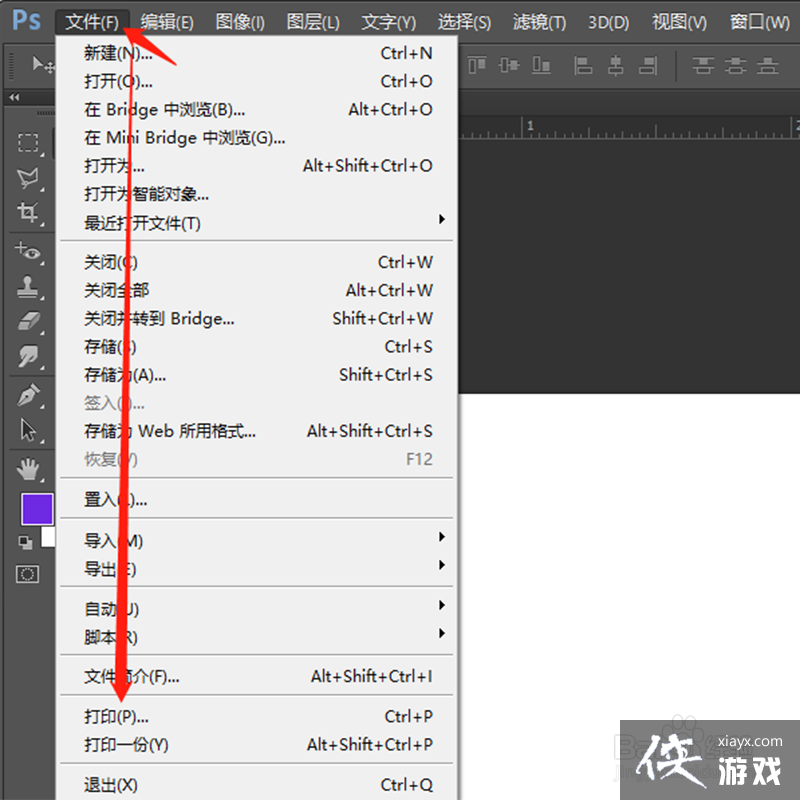
Task: Click 退出(X) to quit Photoshop
Action: click(111, 785)
